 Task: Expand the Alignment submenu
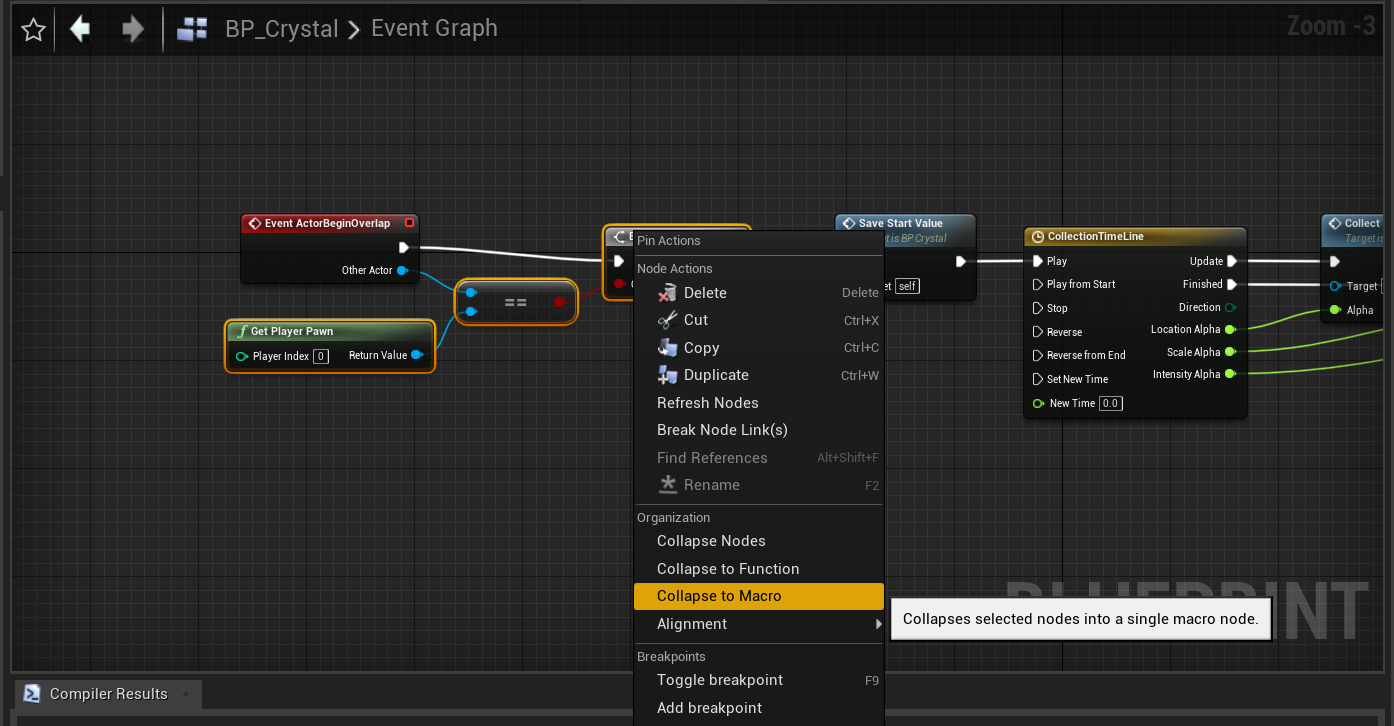pos(759,624)
